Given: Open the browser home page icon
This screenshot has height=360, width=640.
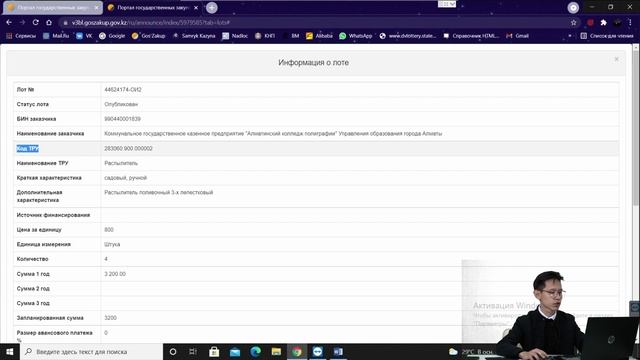Looking at the screenshot, I should [49, 22].
